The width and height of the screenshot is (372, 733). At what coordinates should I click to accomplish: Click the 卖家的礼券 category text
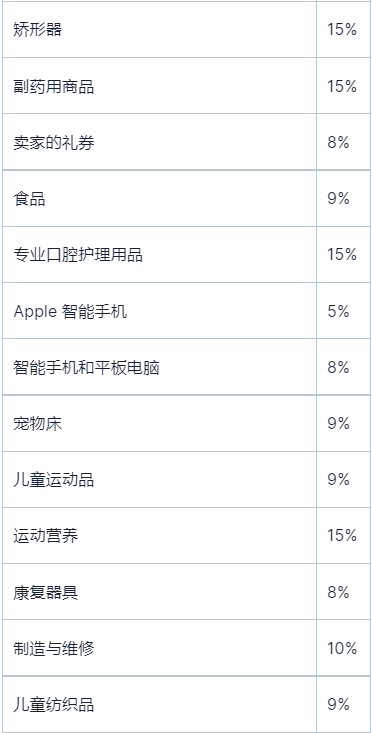click(x=53, y=143)
